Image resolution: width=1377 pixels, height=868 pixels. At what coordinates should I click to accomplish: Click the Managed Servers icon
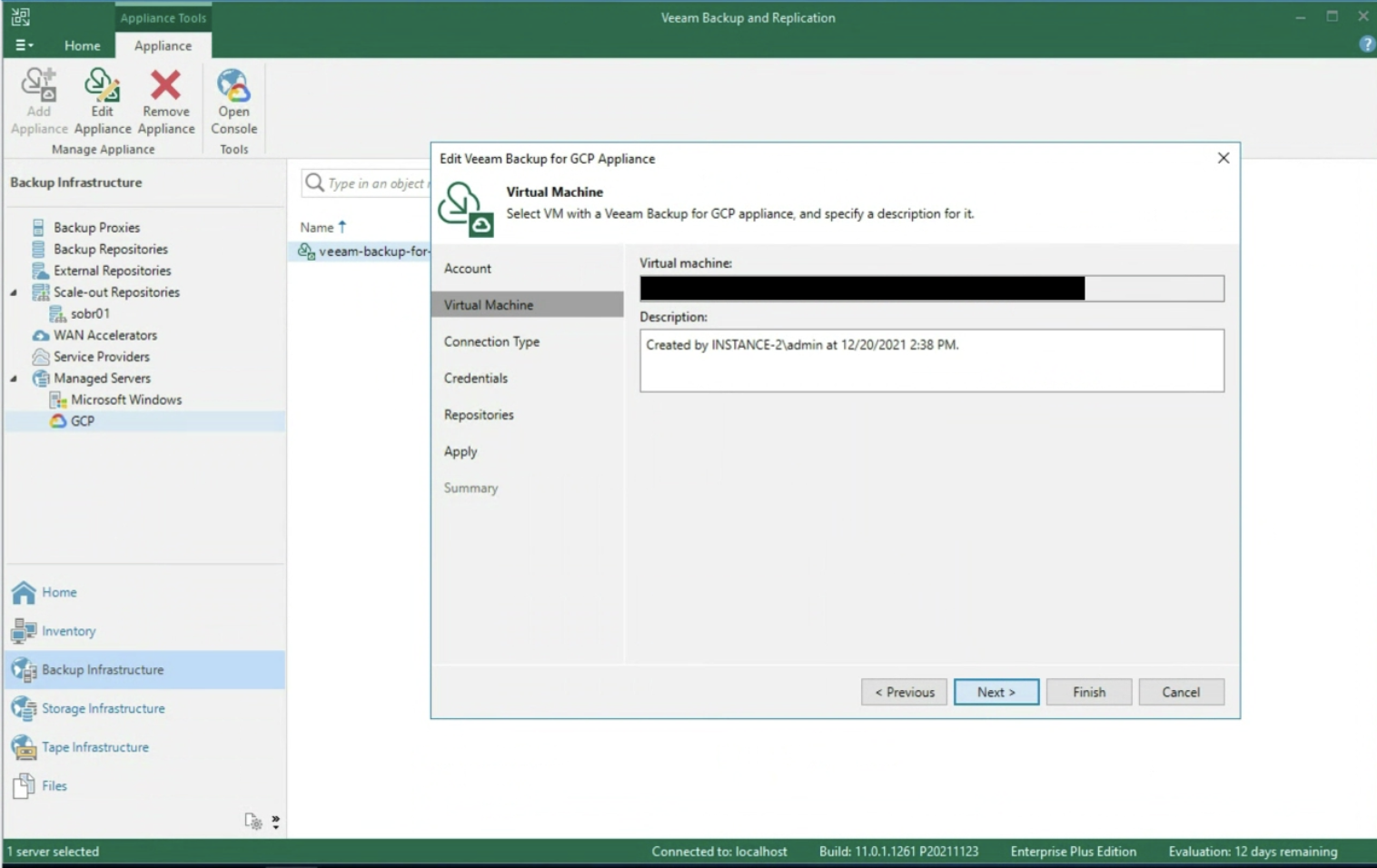click(x=40, y=379)
